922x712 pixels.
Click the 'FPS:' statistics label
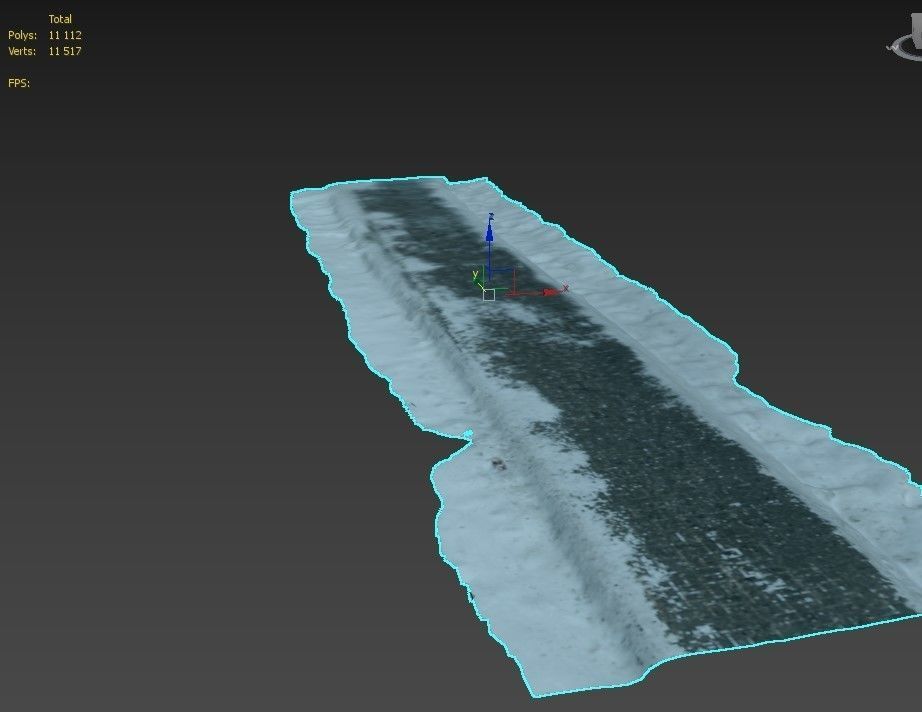19,83
